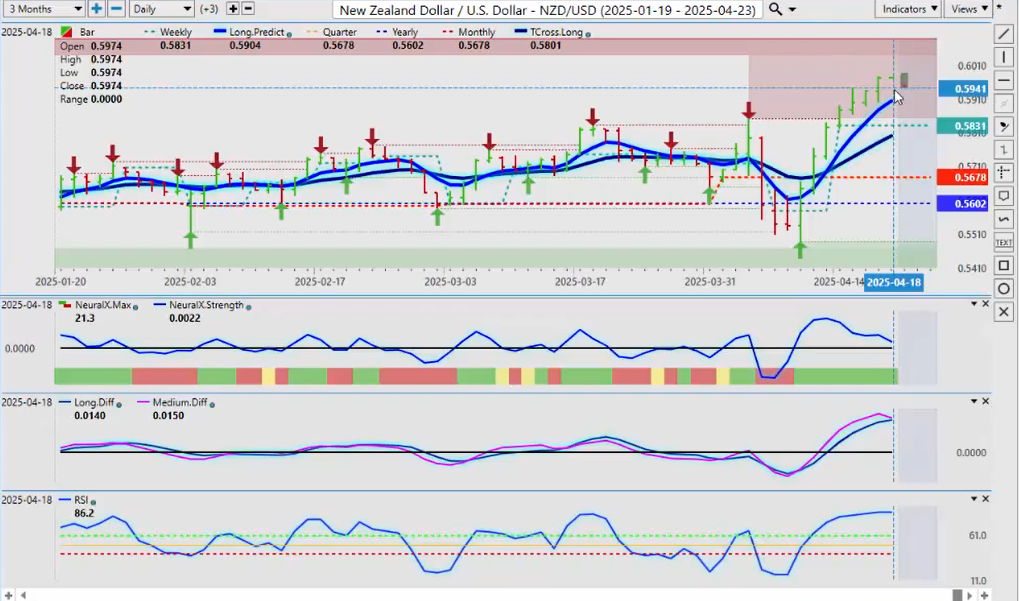Image resolution: width=1019 pixels, height=601 pixels.
Task: Click the blue plus zoom-in button
Action: point(96,9)
